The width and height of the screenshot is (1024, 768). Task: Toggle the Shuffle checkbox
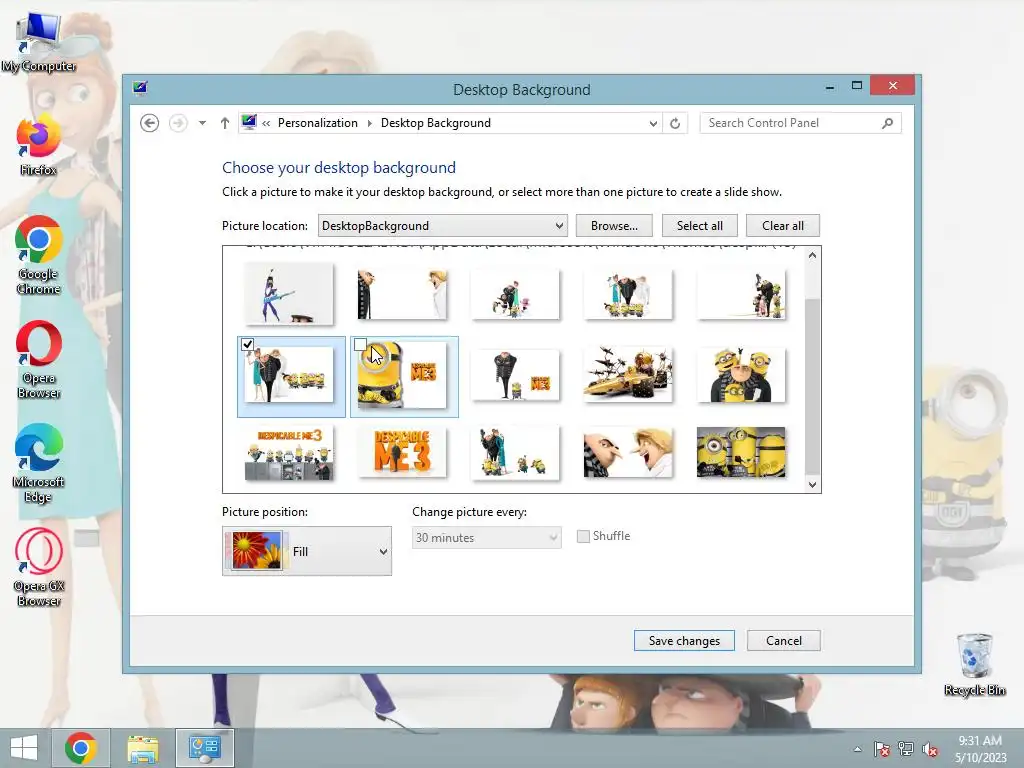[583, 536]
